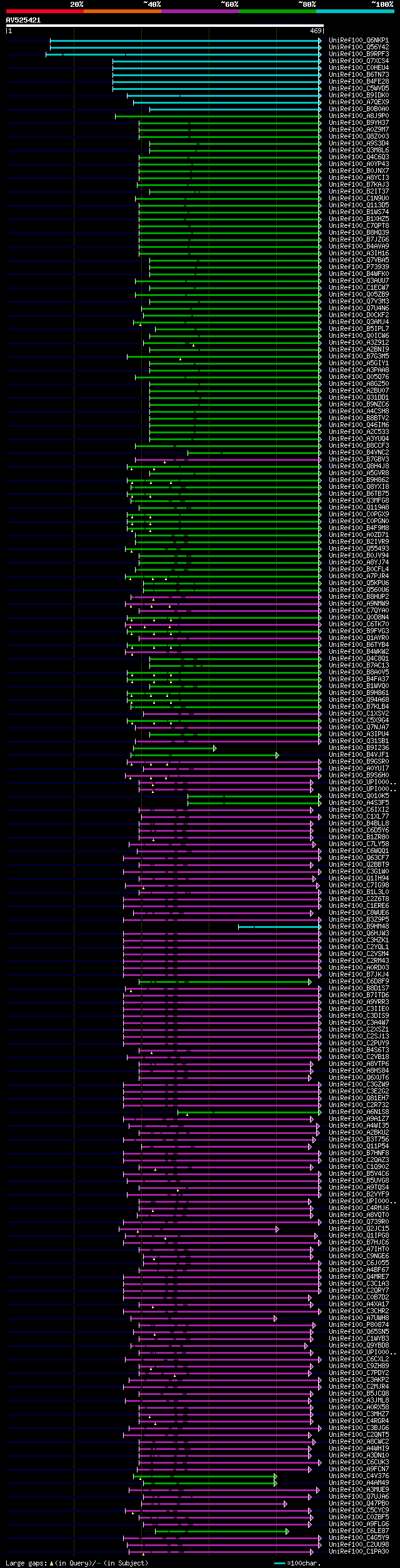Select label UniRef100_B4BLL8

point(359,824)
